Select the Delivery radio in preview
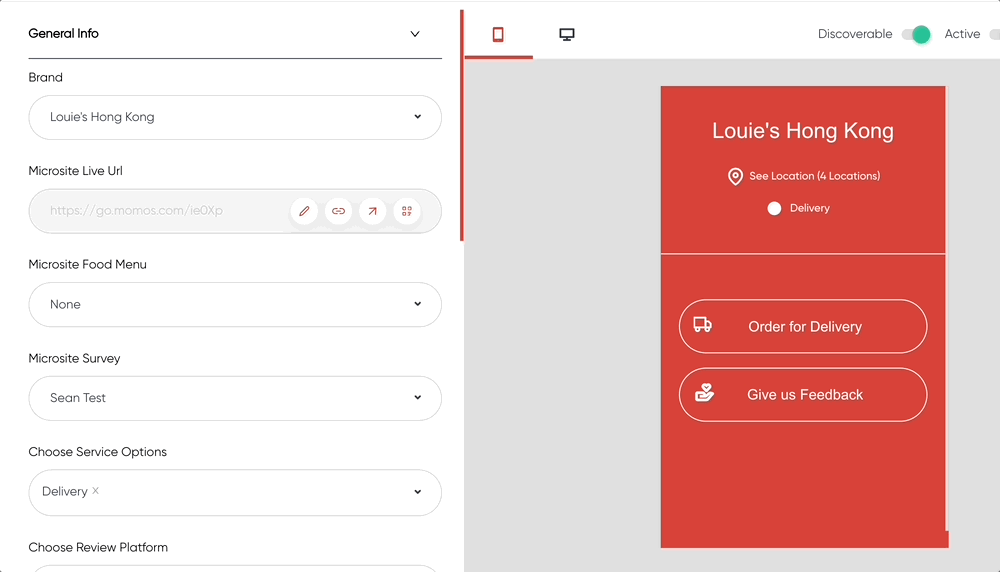 coord(774,209)
